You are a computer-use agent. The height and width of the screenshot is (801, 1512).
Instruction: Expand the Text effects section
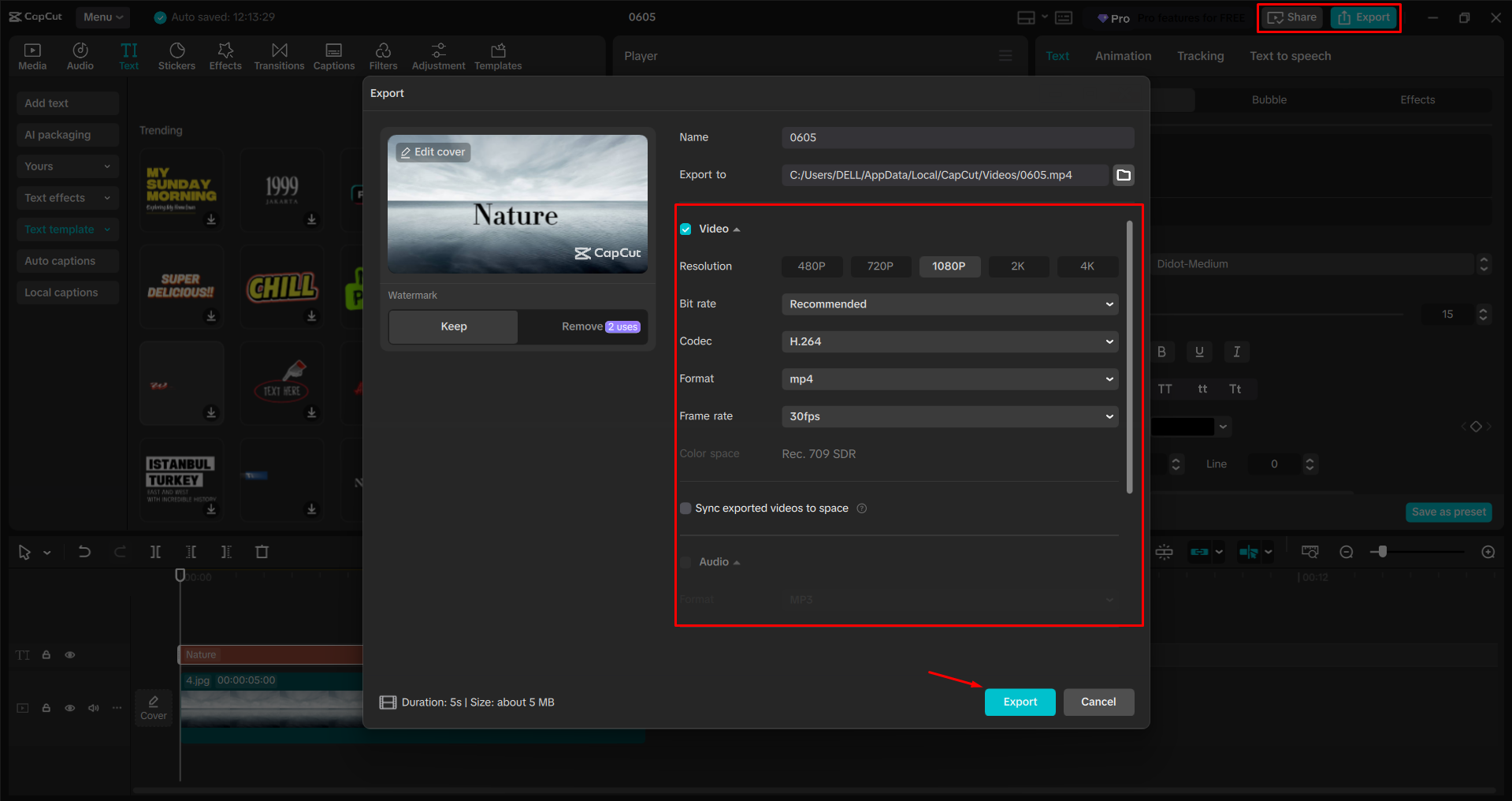click(67, 197)
